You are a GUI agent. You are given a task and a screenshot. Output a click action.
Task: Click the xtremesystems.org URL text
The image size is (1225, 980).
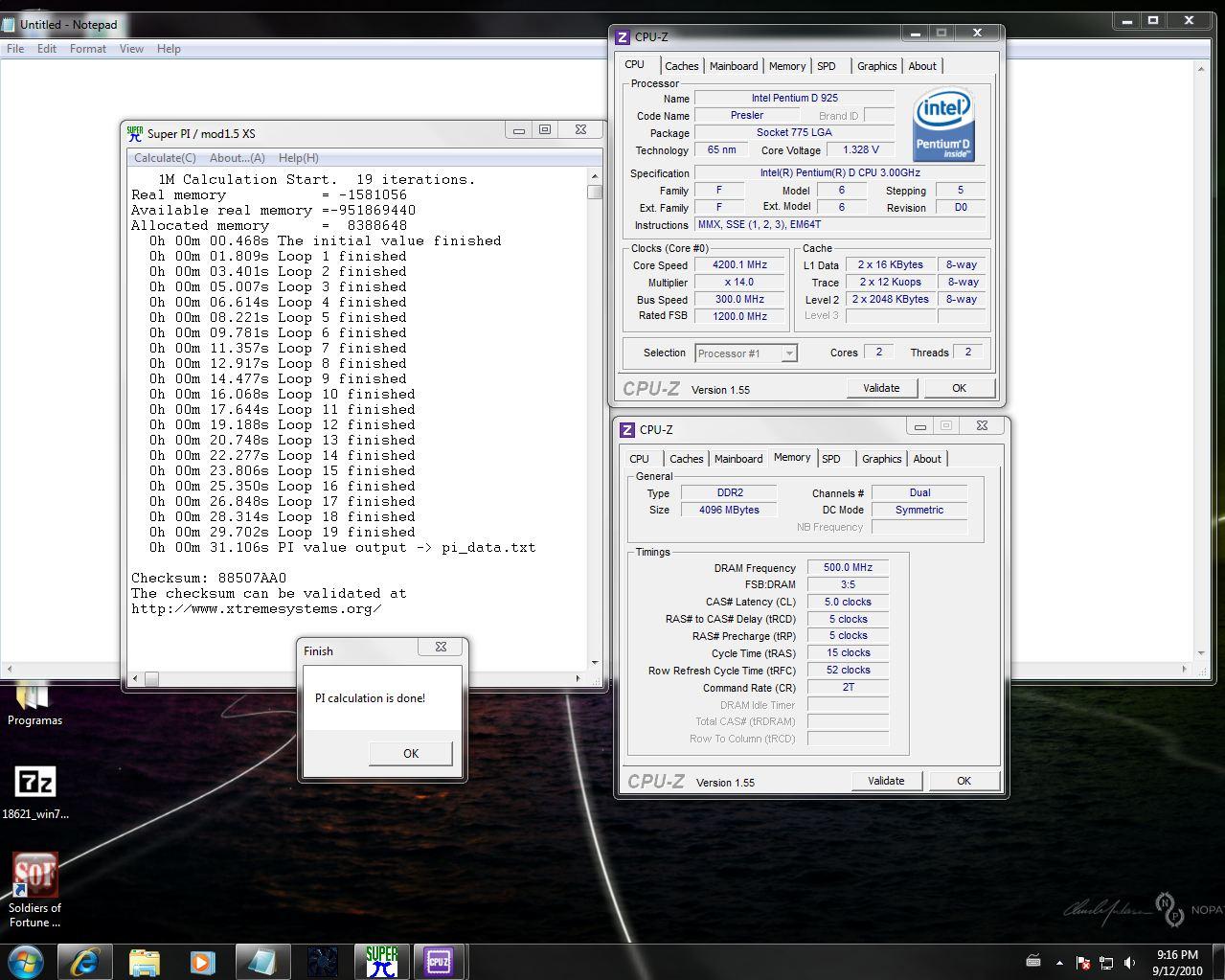[256, 608]
